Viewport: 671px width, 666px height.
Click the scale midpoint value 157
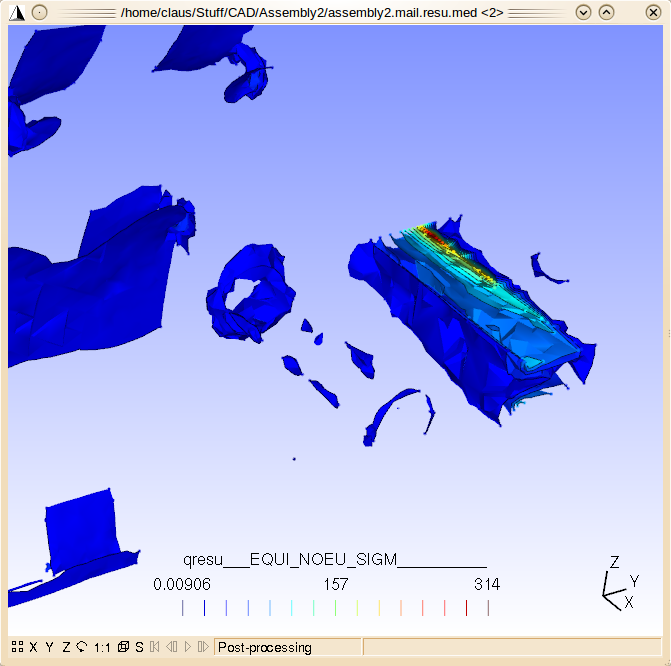(336, 584)
